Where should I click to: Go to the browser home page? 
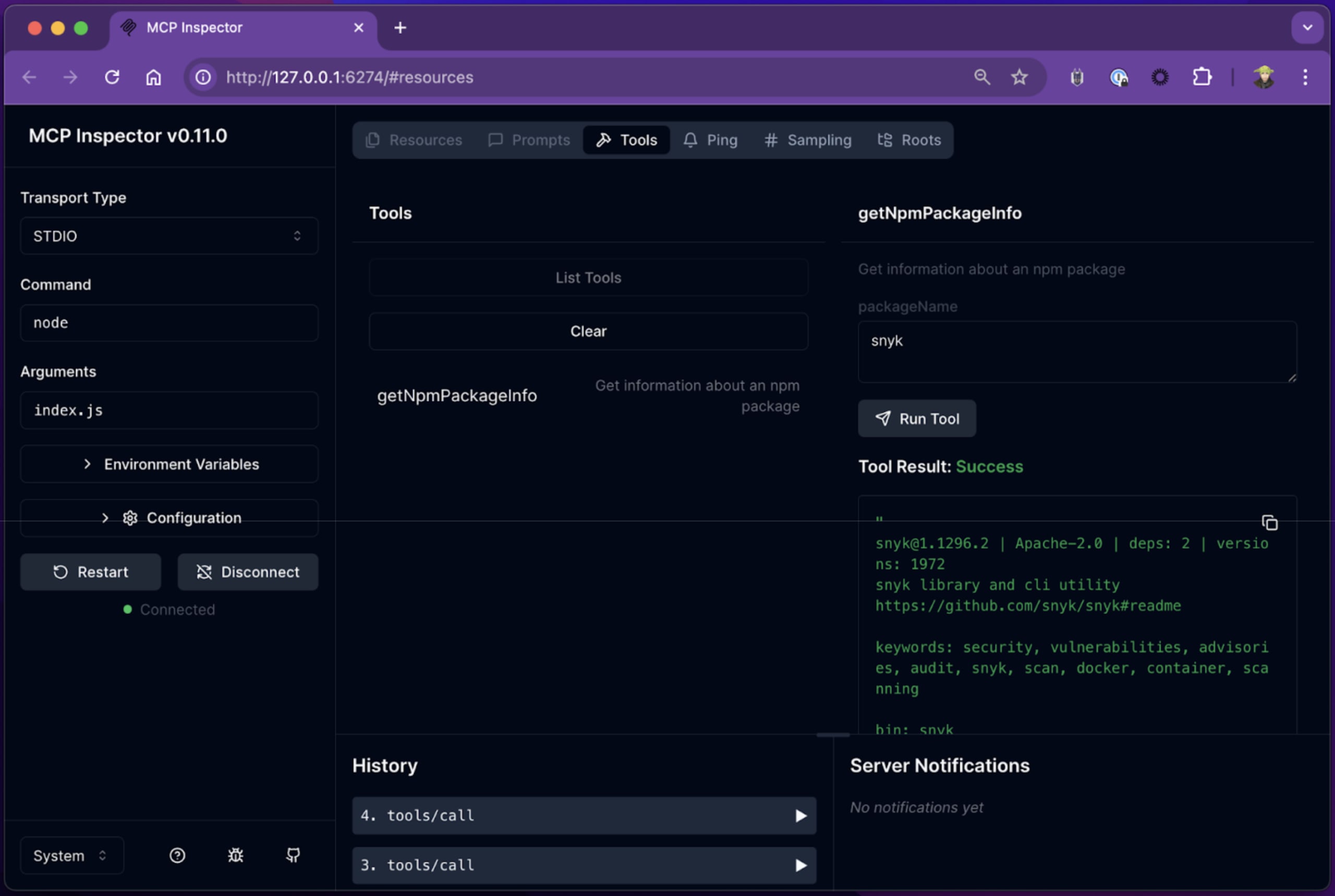pos(153,77)
